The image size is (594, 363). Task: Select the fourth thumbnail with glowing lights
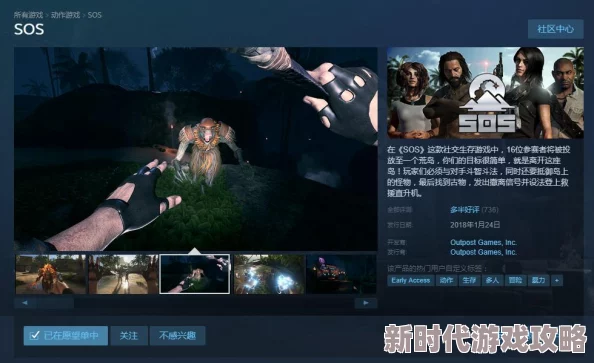(x=269, y=274)
